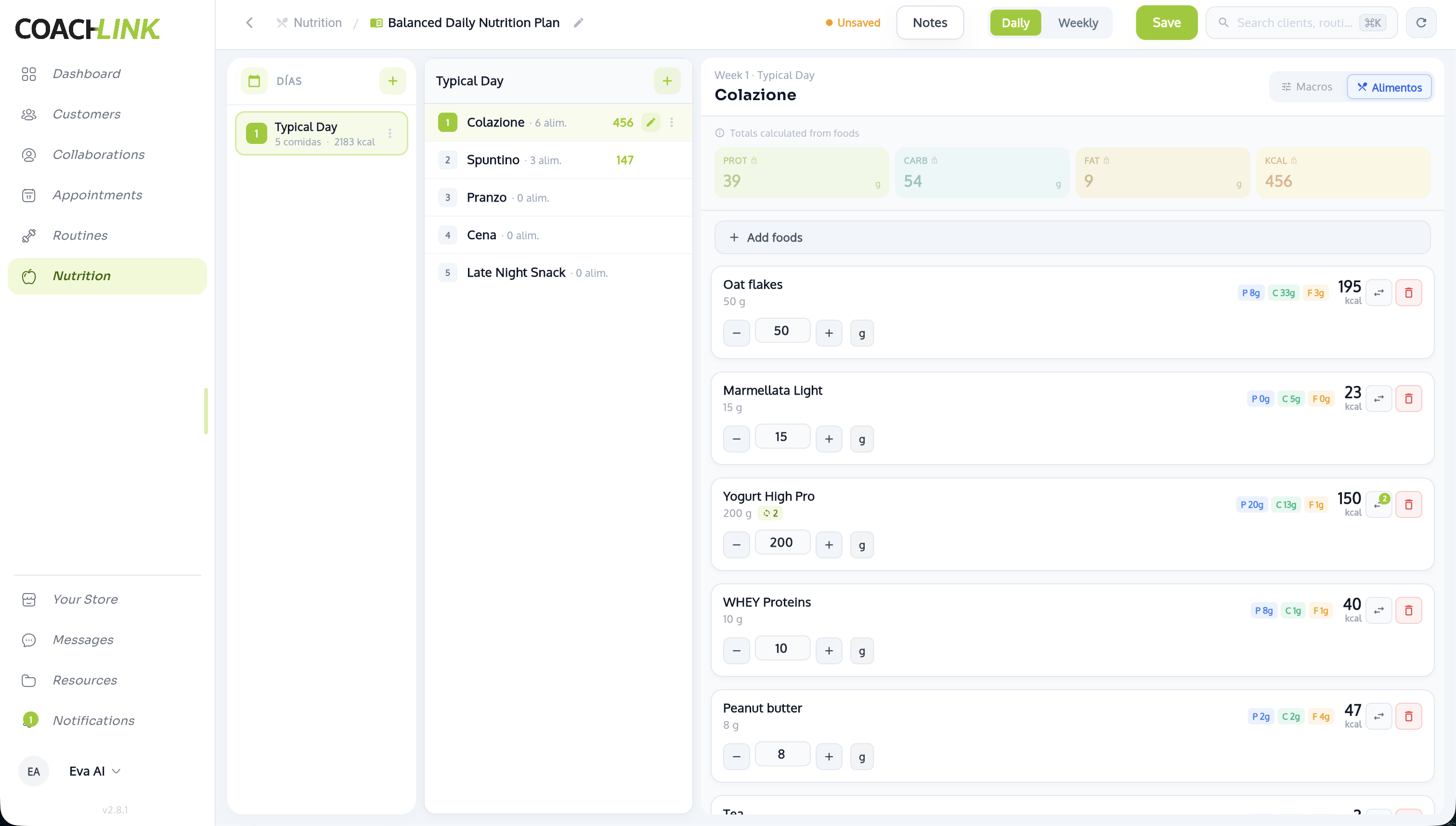Screen dimensions: 1456x826
Task: Select the Spuntino meal
Action: click(x=559, y=160)
